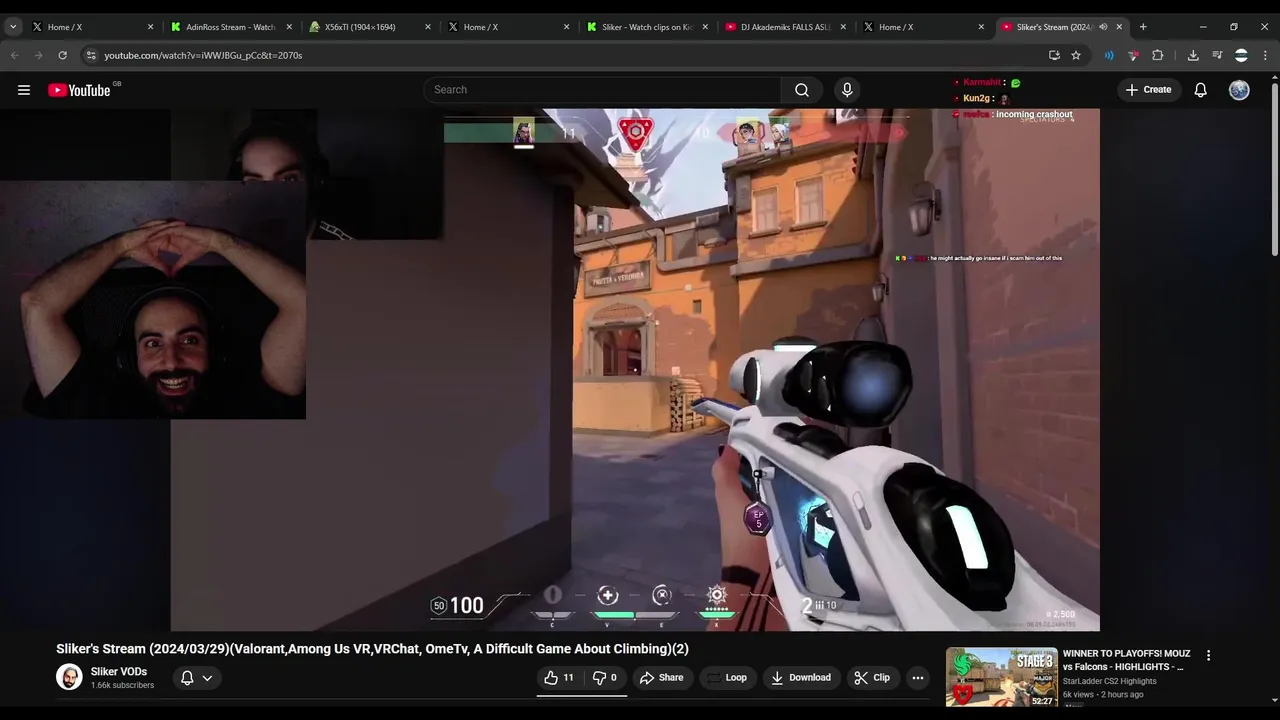This screenshot has height=720, width=1280.
Task: Bookmark this page with the star
Action: tap(1076, 55)
